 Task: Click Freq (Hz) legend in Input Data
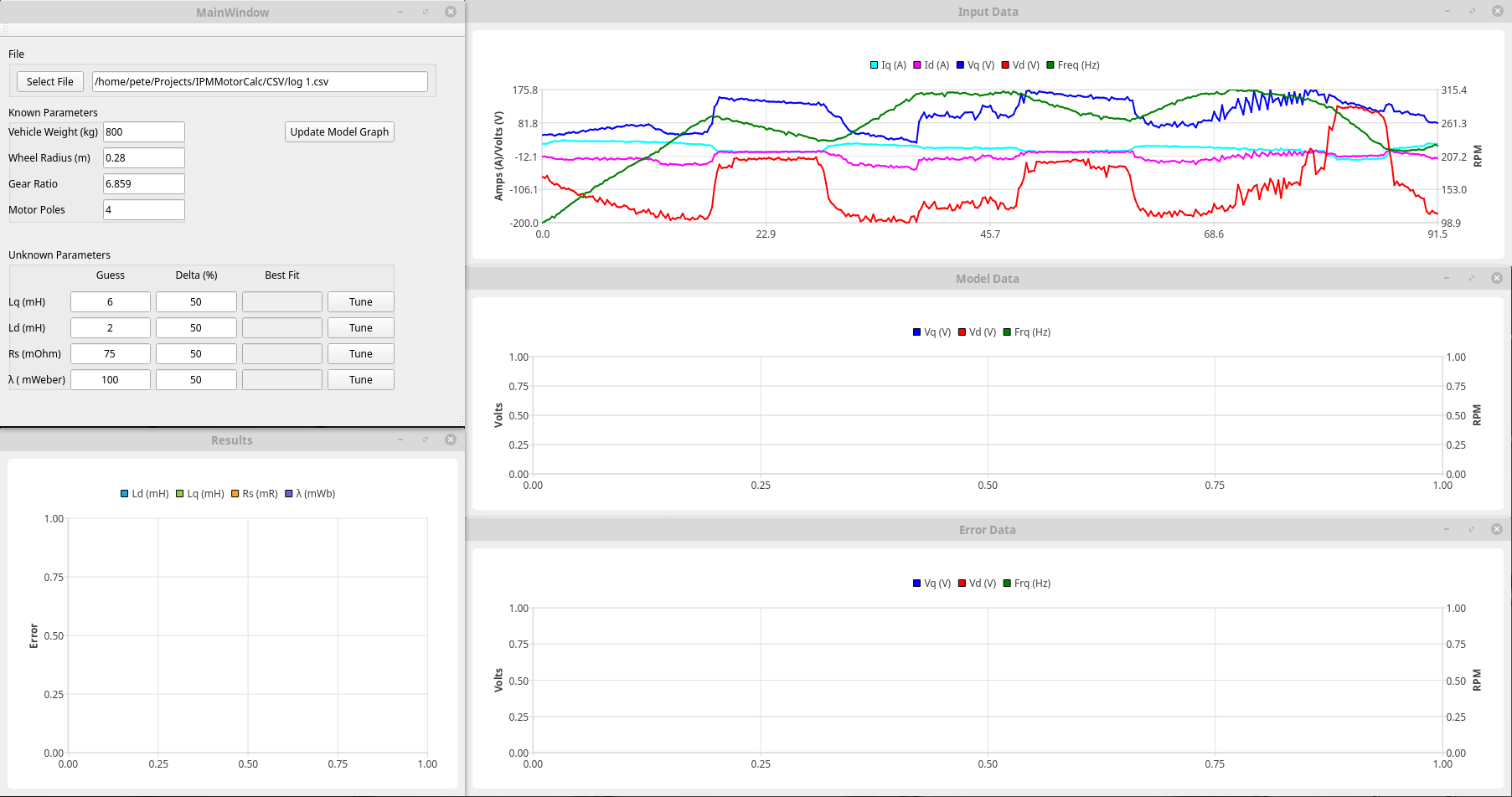point(1072,65)
